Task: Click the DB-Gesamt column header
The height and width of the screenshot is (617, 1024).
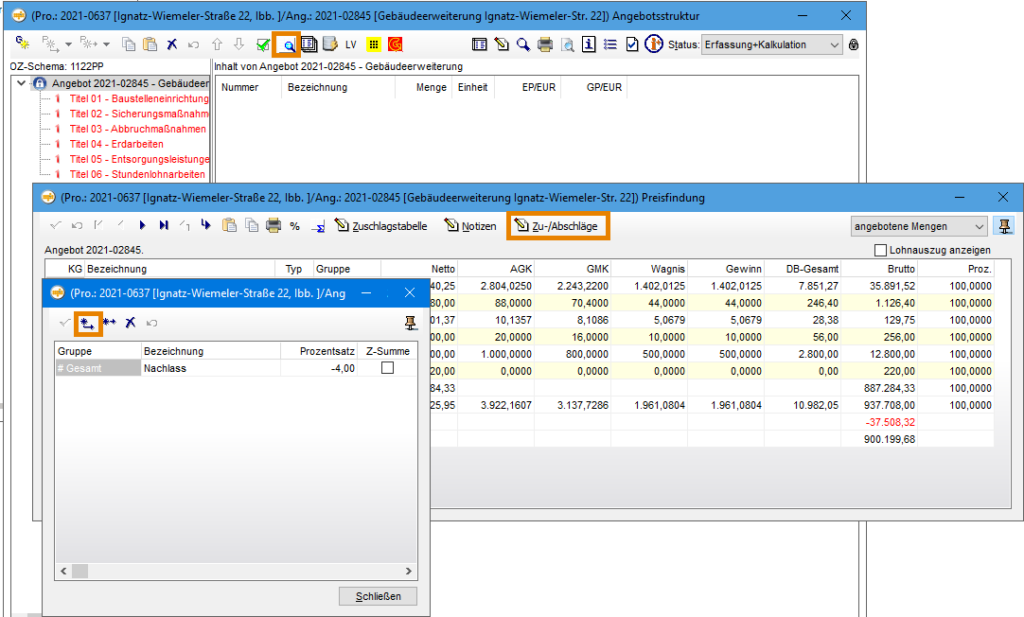Action: coord(803,268)
